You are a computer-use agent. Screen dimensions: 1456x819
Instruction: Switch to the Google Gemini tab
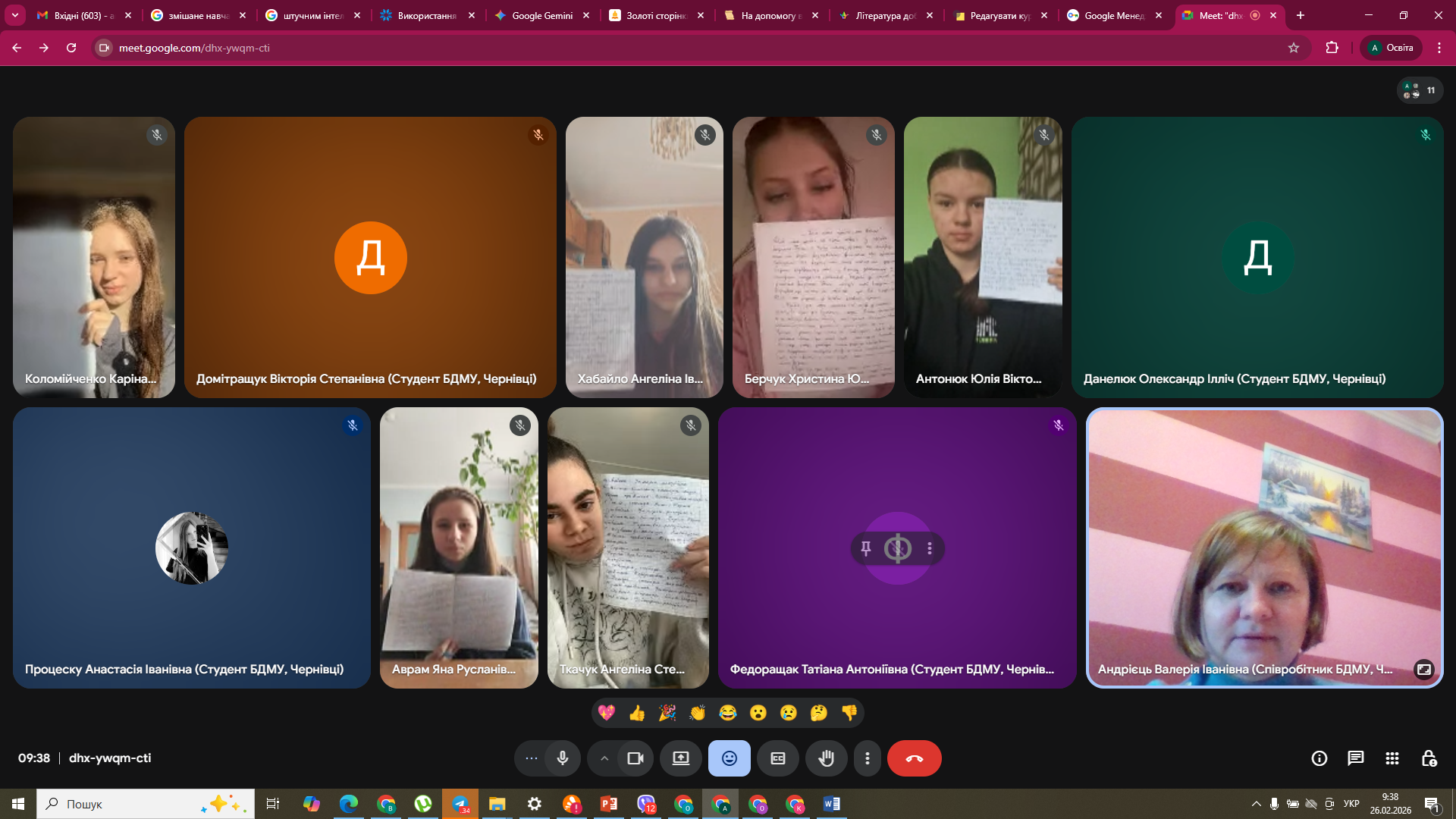(541, 15)
